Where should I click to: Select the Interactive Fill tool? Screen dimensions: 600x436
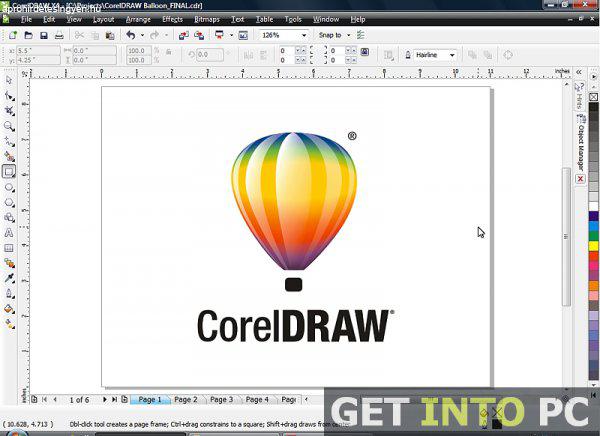click(9, 324)
